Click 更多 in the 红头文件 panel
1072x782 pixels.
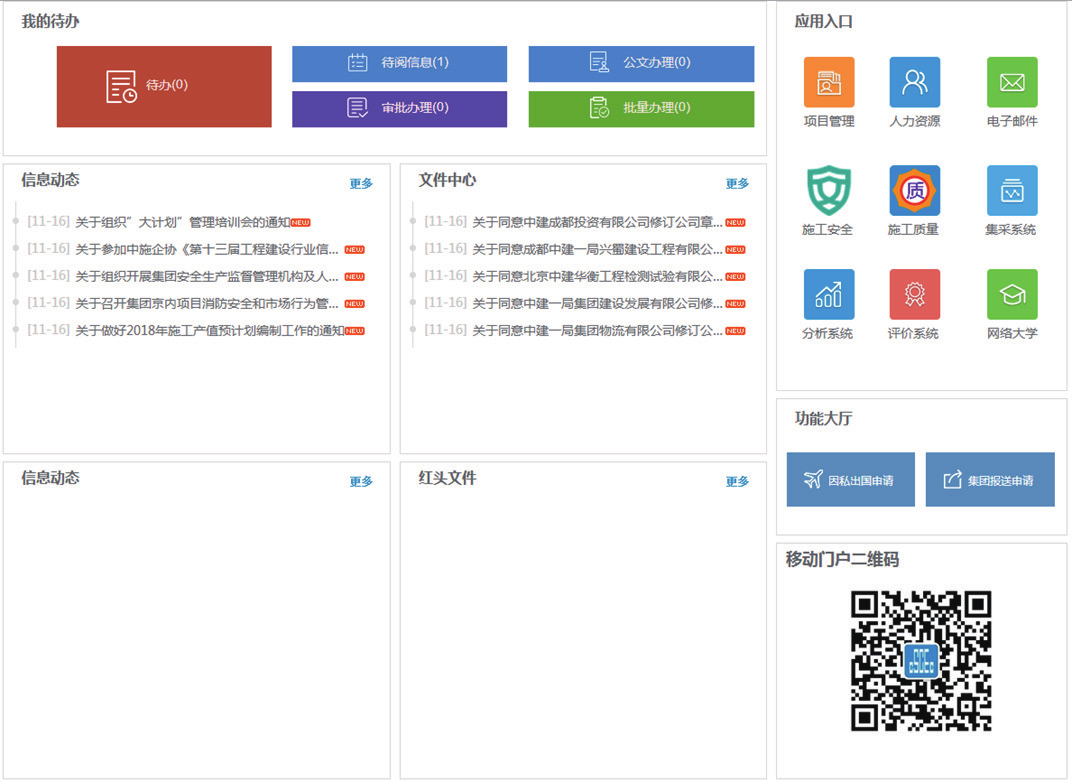(x=737, y=482)
